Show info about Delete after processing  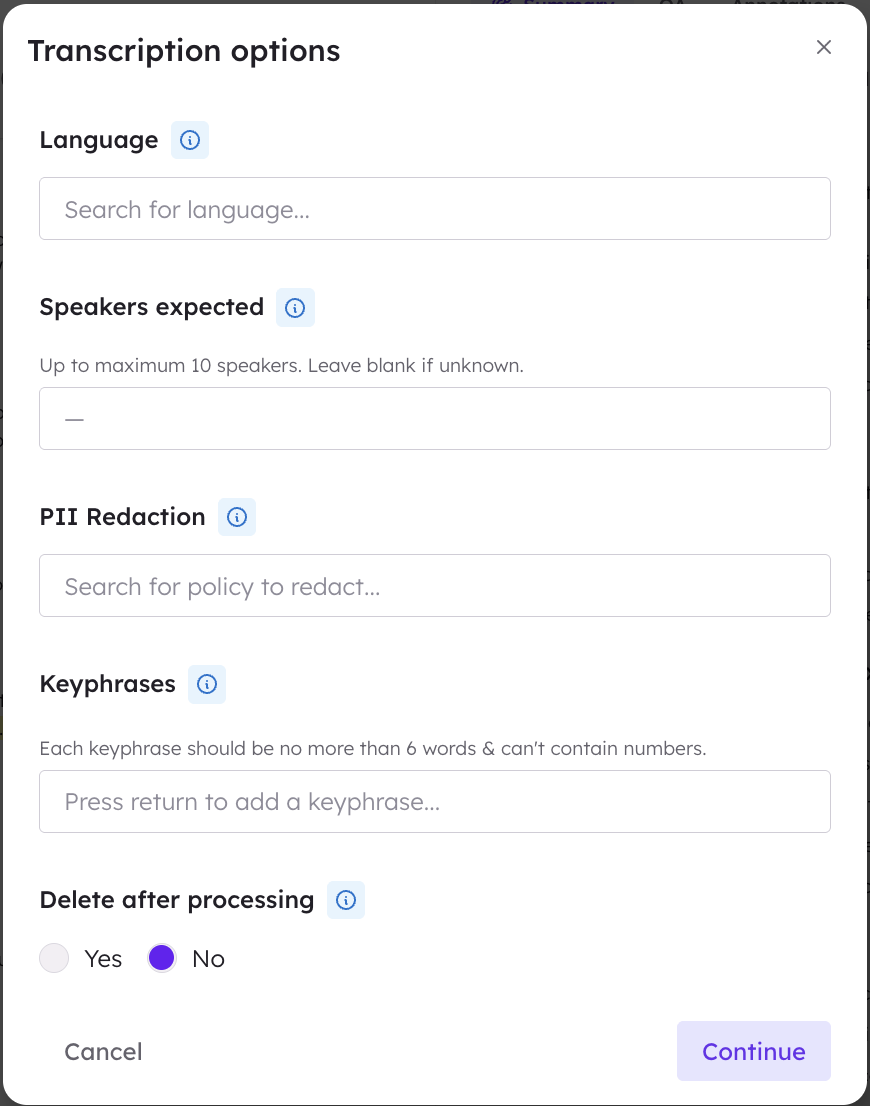coord(346,900)
